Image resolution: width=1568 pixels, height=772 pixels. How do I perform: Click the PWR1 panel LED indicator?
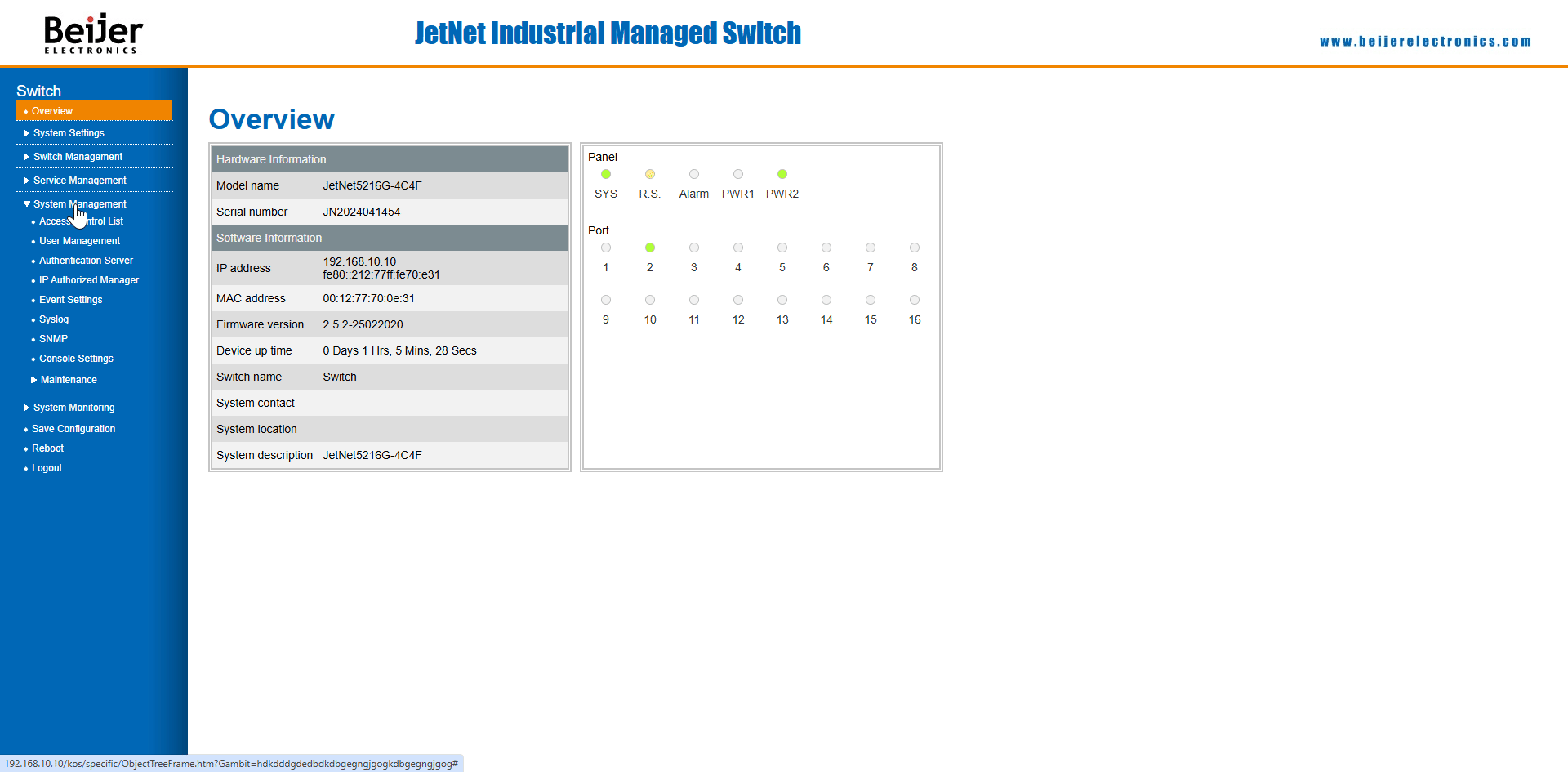[738, 174]
